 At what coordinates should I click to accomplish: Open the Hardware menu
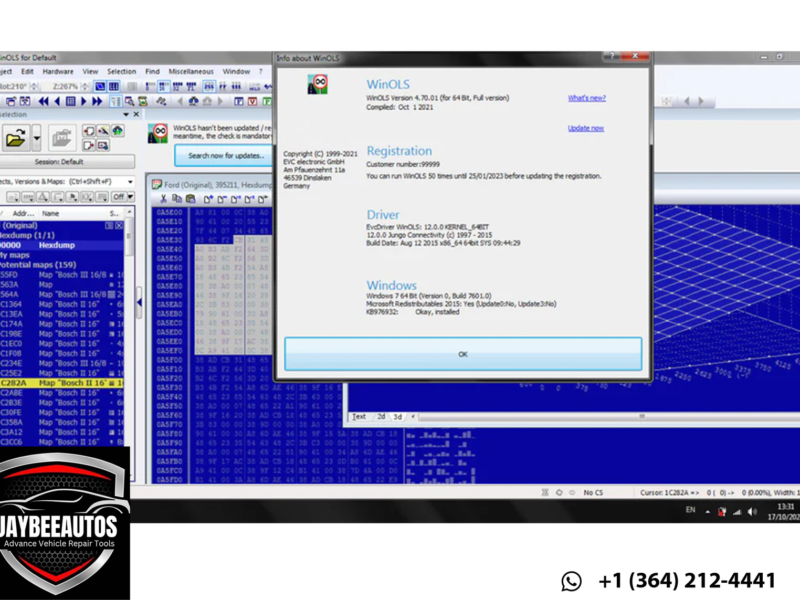point(57,72)
